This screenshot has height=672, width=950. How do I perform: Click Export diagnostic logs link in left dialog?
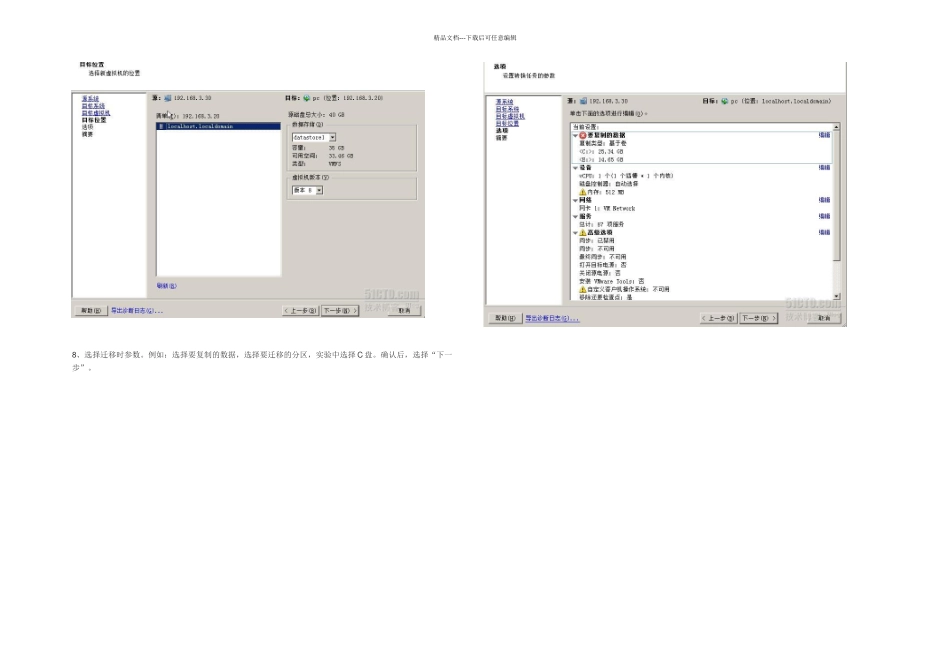137,311
